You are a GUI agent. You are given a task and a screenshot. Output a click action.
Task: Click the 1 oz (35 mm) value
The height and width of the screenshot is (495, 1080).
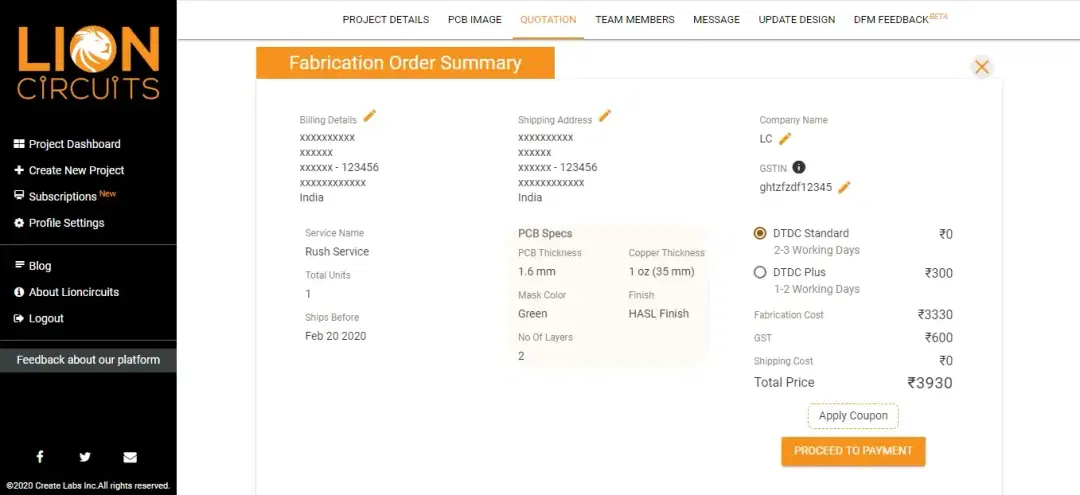click(x=661, y=271)
